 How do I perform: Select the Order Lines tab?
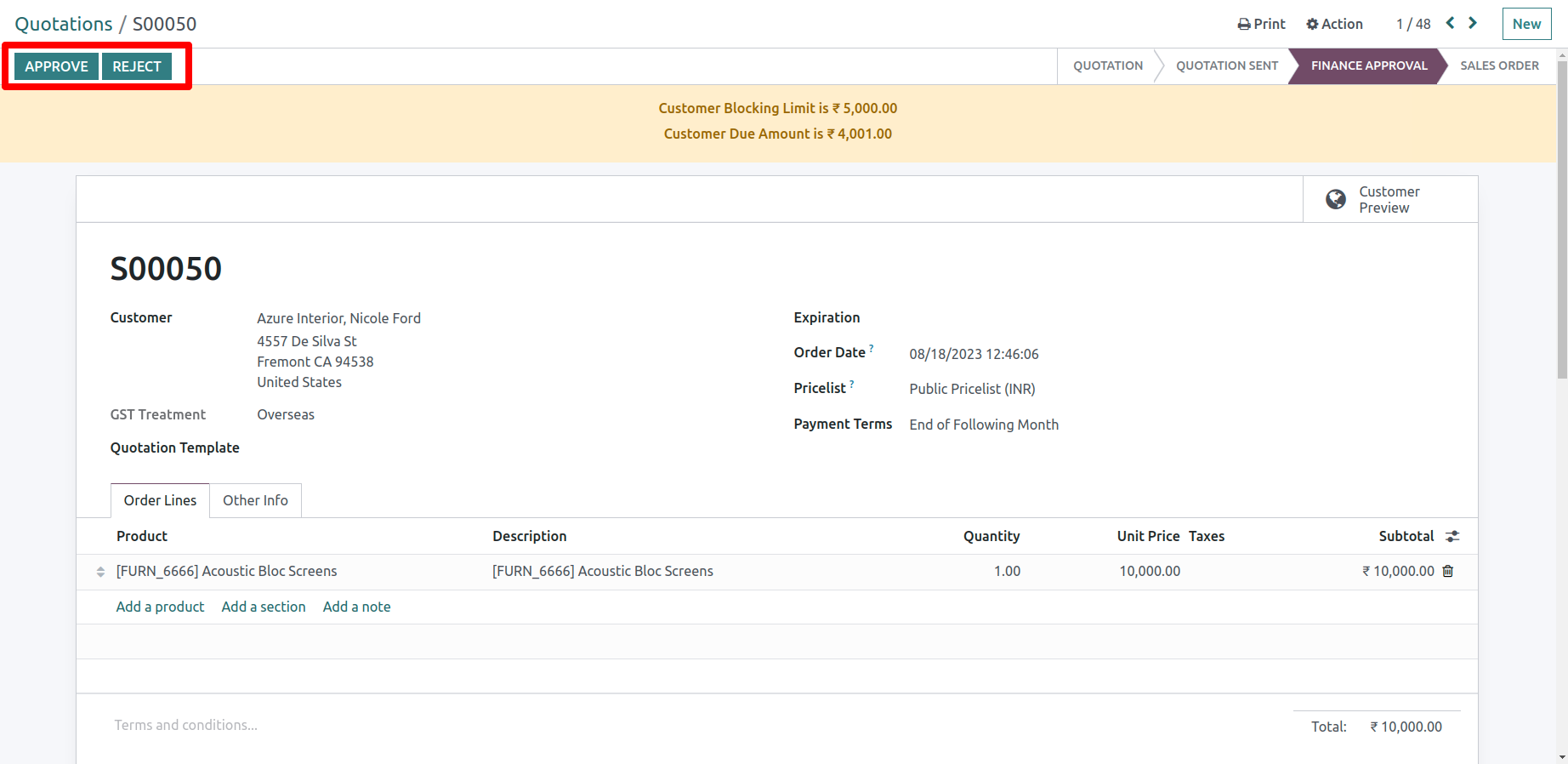coord(160,500)
